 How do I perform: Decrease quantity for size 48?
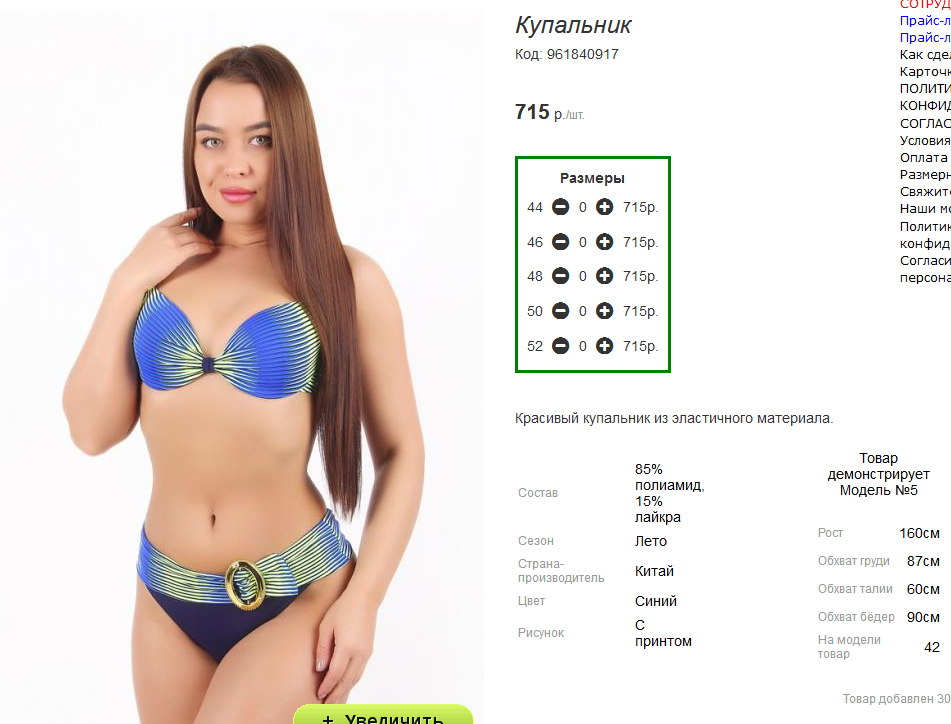tap(560, 277)
